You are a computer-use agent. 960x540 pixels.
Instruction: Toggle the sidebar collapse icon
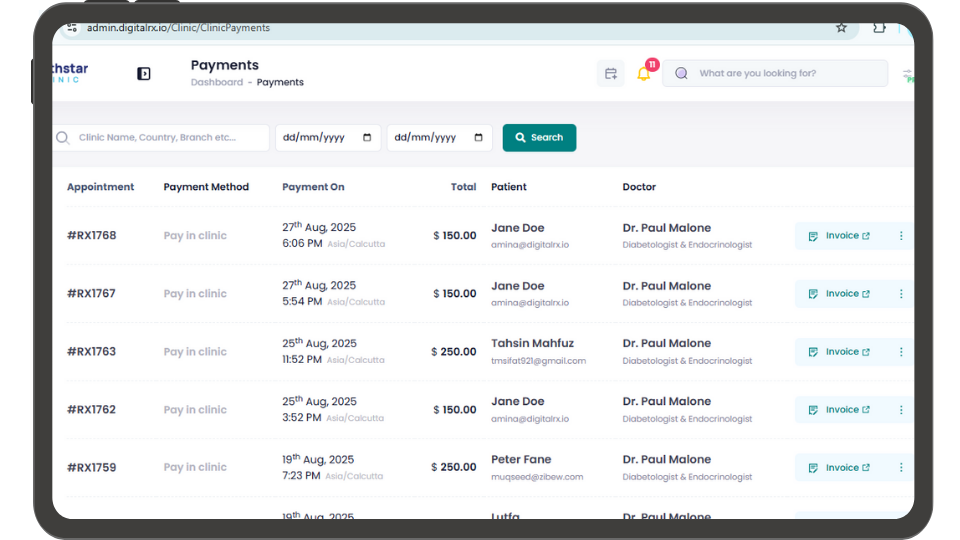pyautogui.click(x=144, y=73)
